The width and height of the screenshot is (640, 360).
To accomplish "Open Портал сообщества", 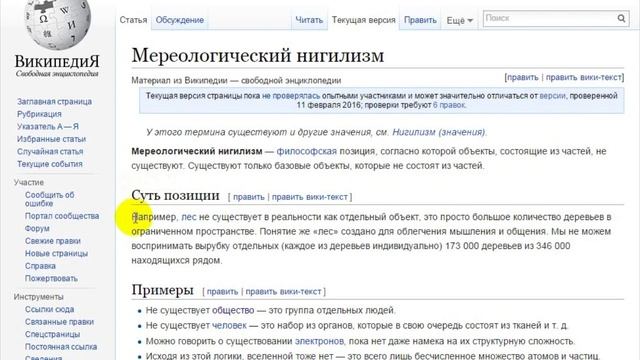I will pyautogui.click(x=62, y=216).
